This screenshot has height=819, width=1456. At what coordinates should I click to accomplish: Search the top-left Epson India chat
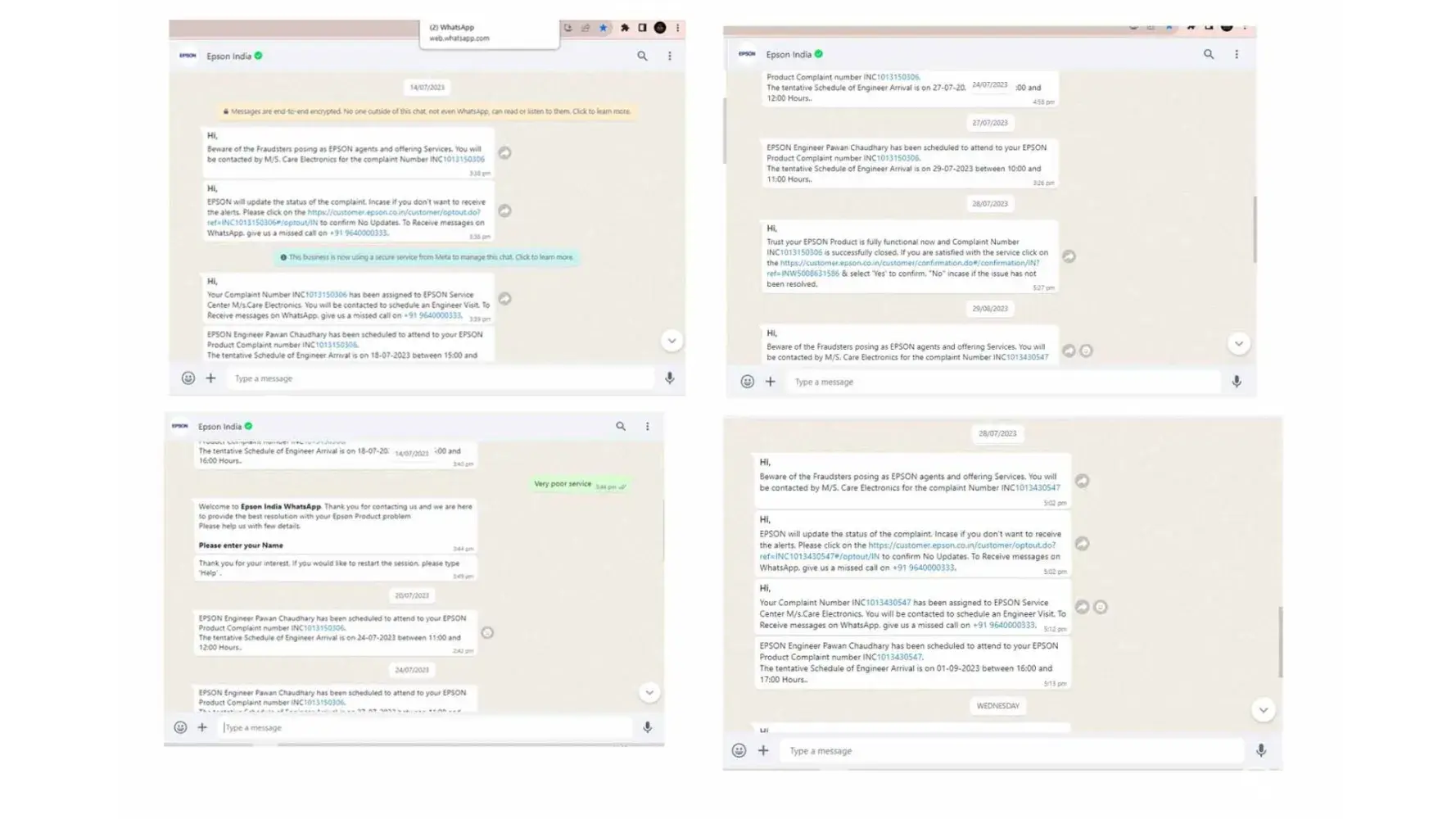click(642, 57)
